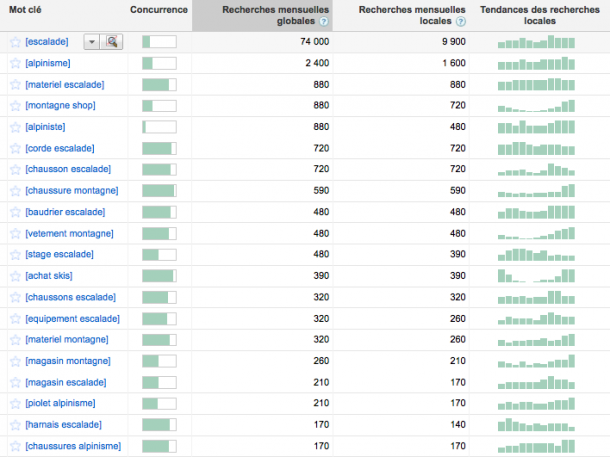The height and width of the screenshot is (457, 610).
Task: Sort by Mot clé column header
Action: coord(25,10)
